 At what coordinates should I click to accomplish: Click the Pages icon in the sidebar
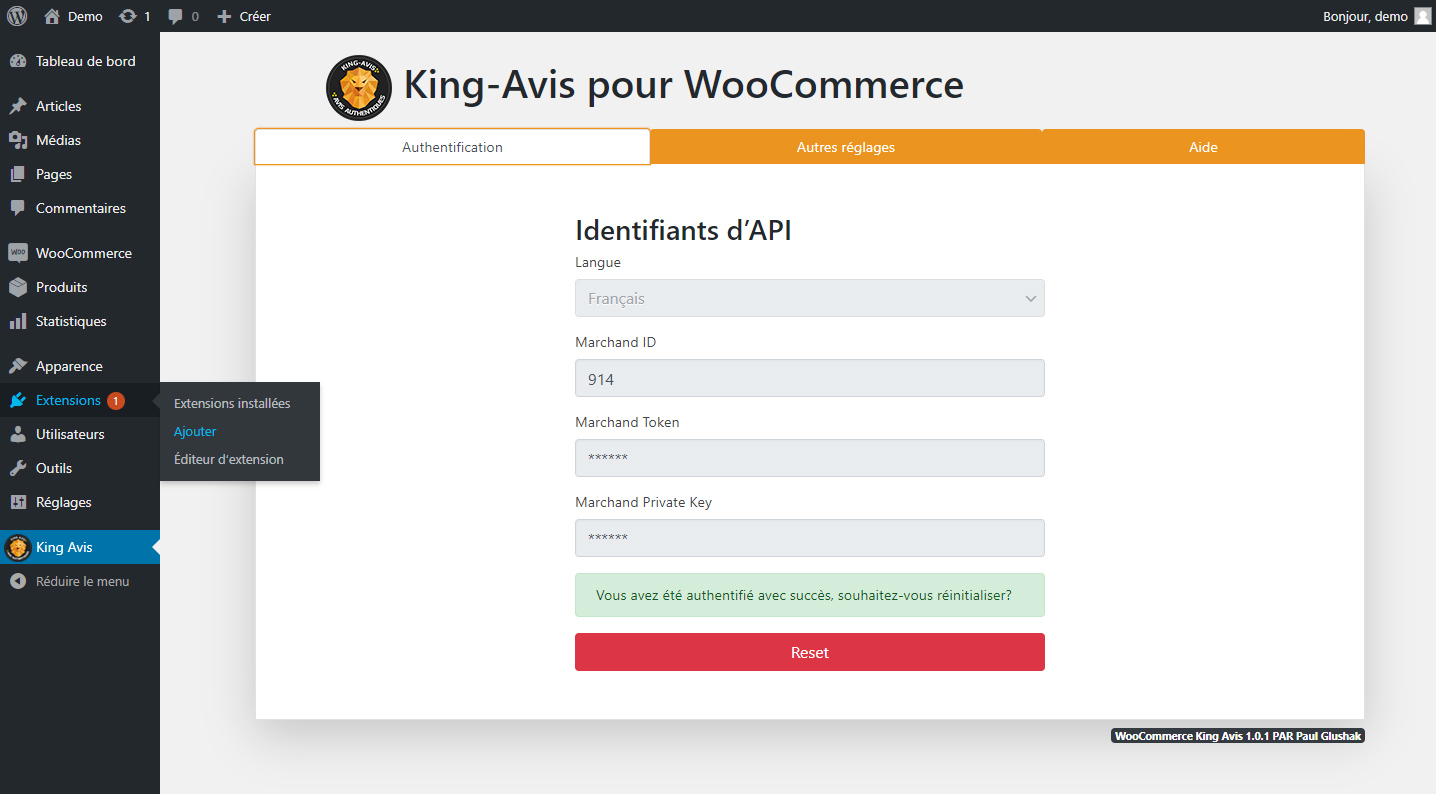pyautogui.click(x=18, y=174)
